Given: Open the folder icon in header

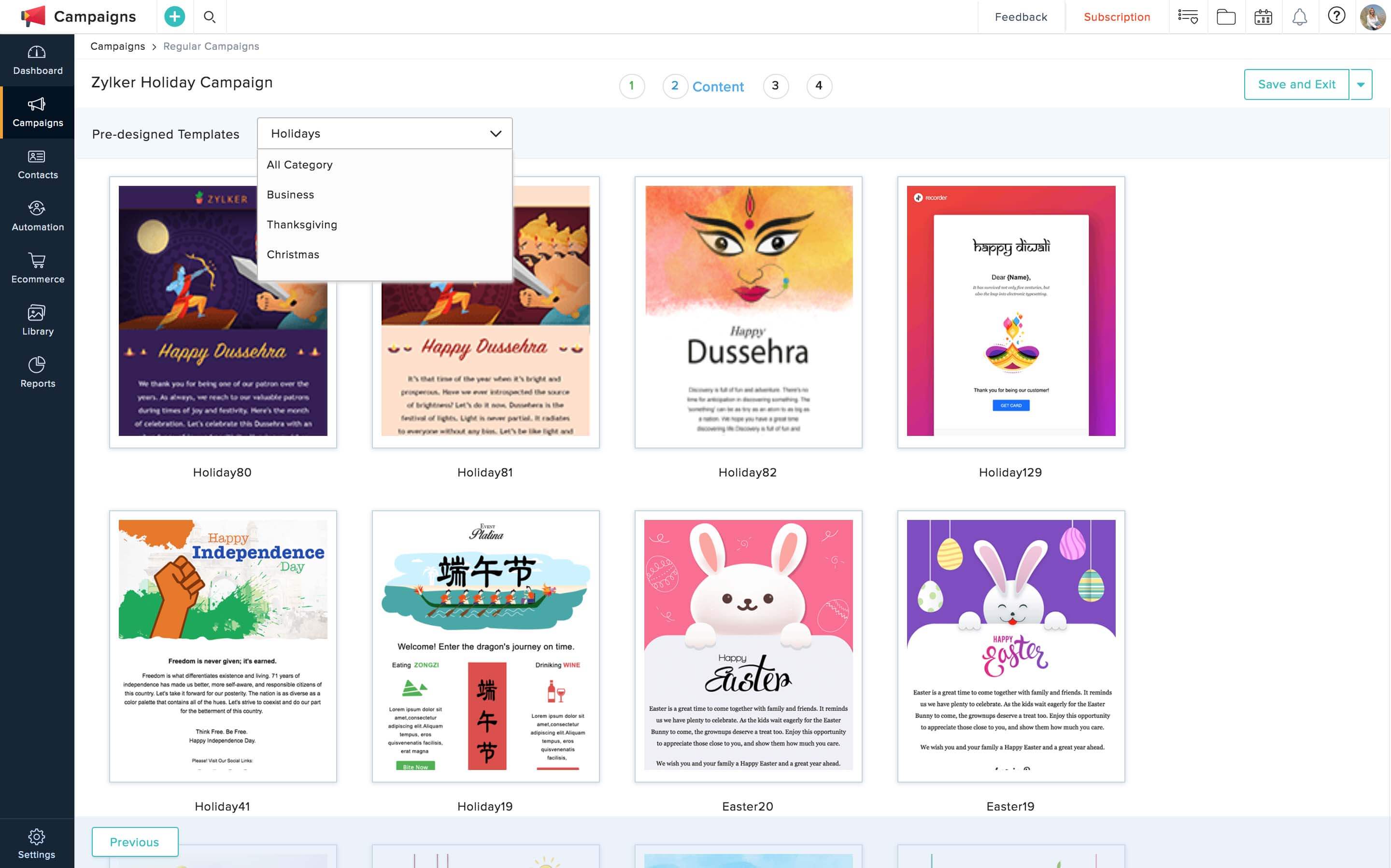Looking at the screenshot, I should coord(1226,16).
